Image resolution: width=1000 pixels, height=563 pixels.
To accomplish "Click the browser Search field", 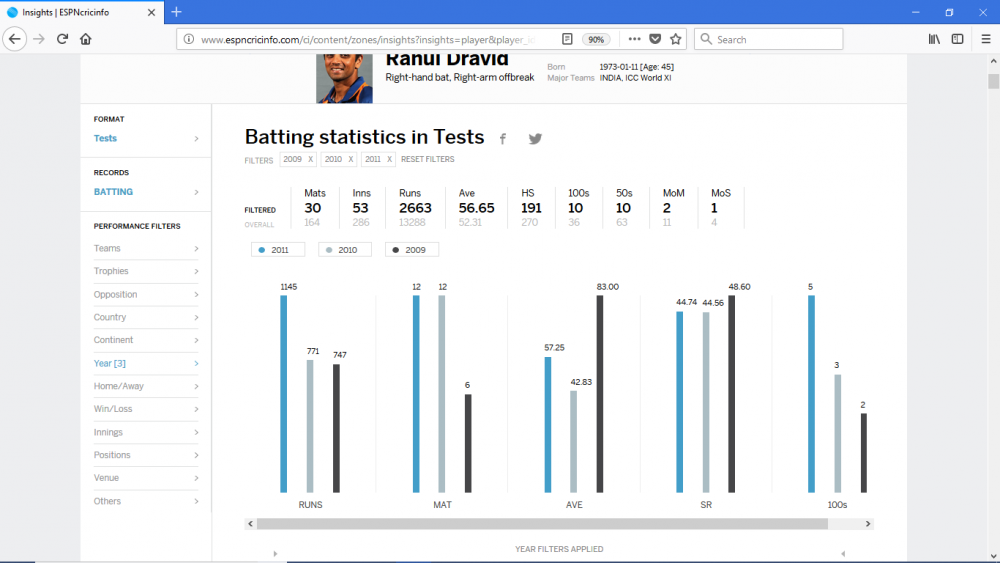I will 768,40.
